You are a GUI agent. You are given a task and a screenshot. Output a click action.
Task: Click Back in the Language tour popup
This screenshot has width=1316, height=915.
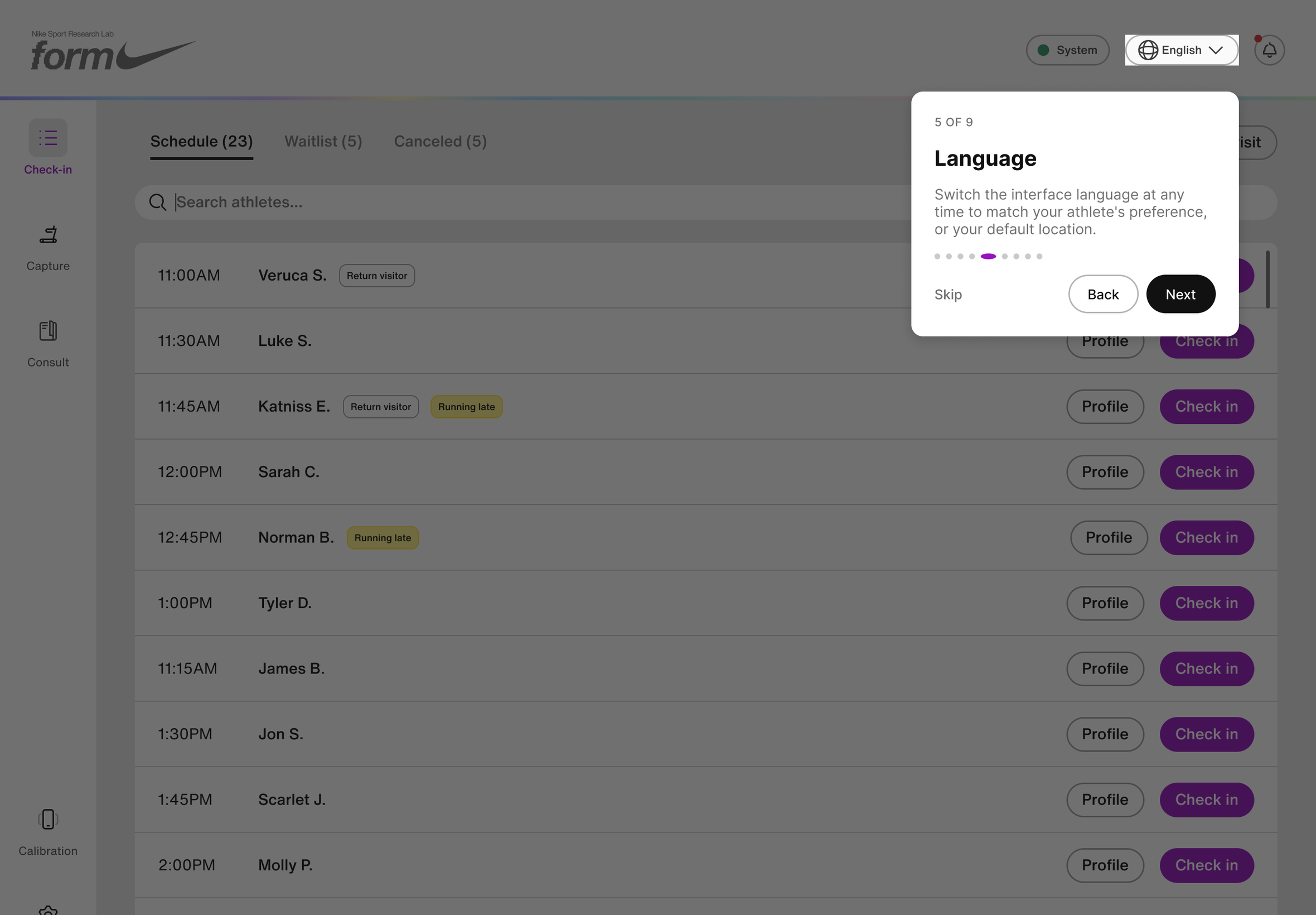(1103, 294)
